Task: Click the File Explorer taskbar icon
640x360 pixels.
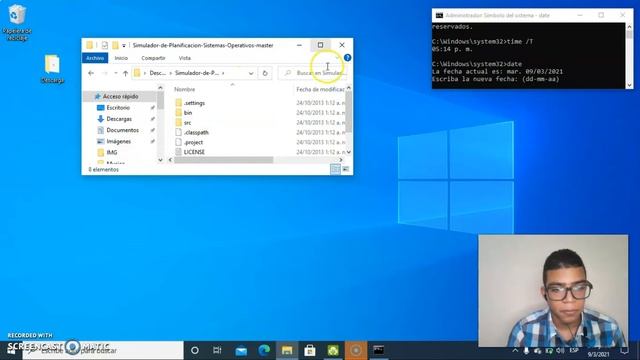Action: click(287, 350)
